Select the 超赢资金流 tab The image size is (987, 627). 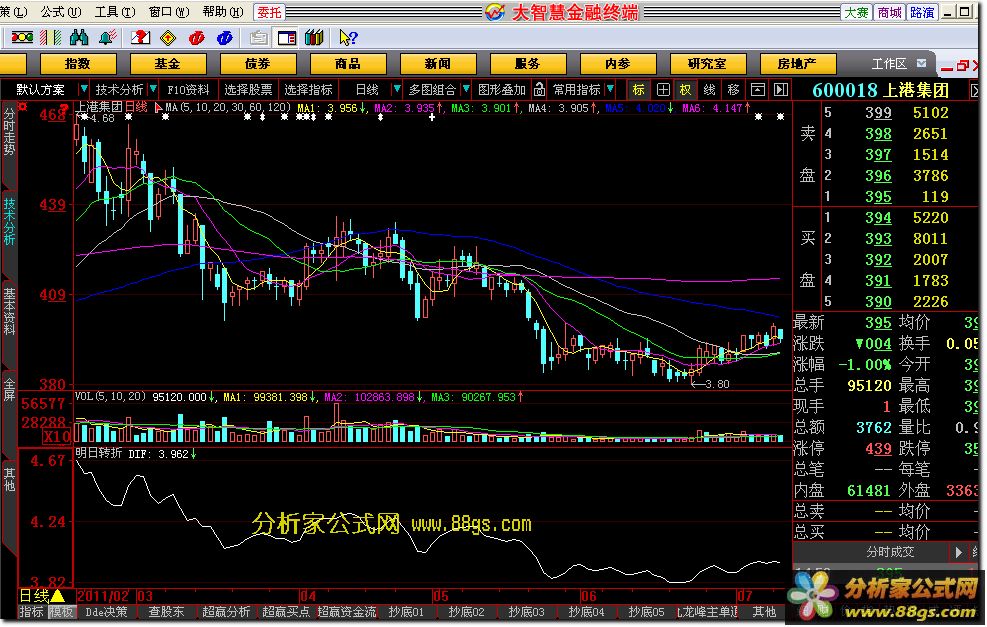(x=347, y=612)
